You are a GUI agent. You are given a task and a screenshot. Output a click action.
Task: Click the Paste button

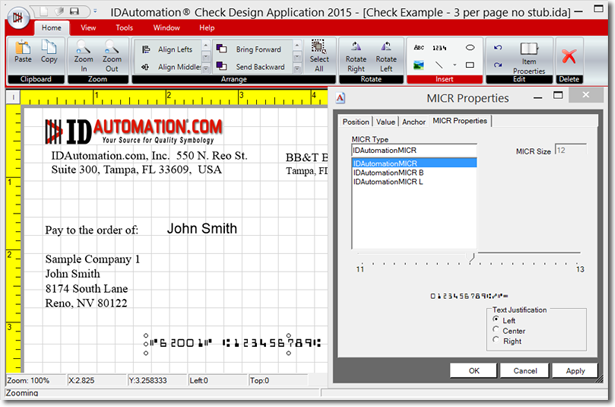(23, 51)
